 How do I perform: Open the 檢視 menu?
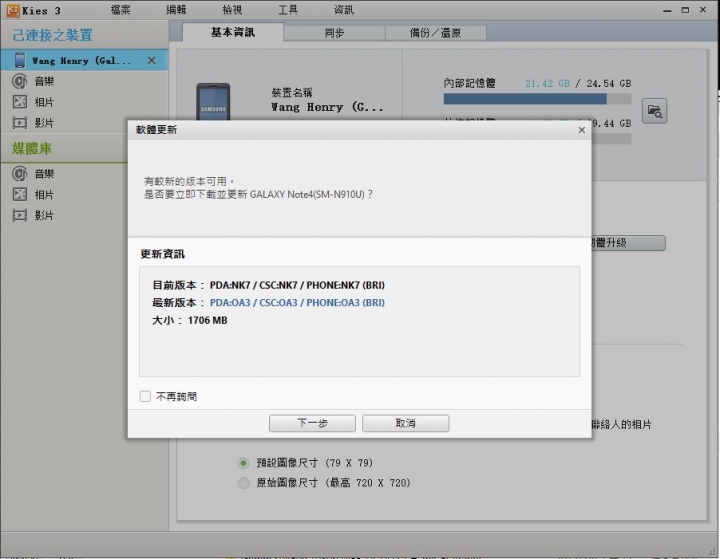(232, 10)
